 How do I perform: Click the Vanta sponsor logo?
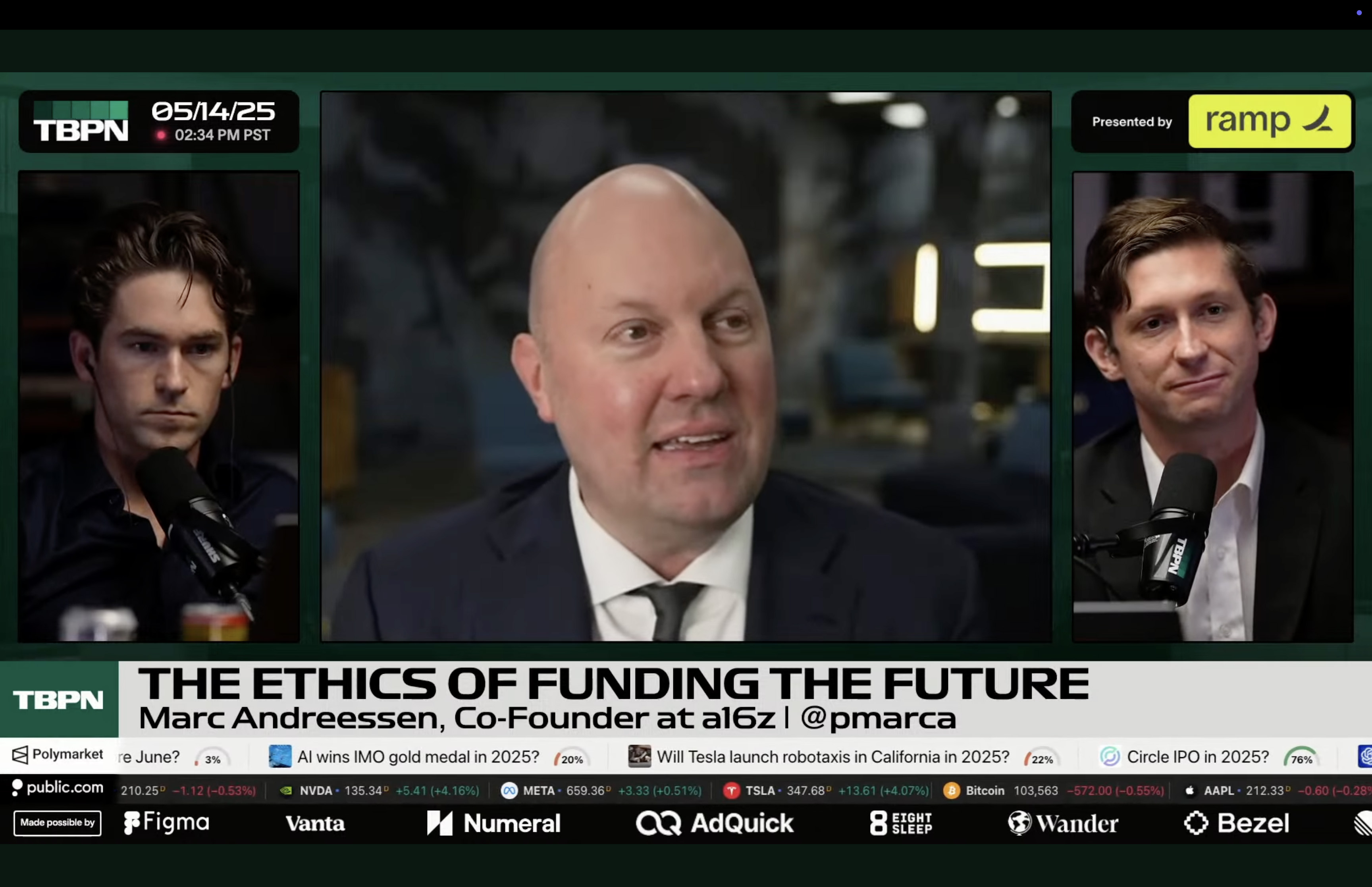tap(315, 823)
